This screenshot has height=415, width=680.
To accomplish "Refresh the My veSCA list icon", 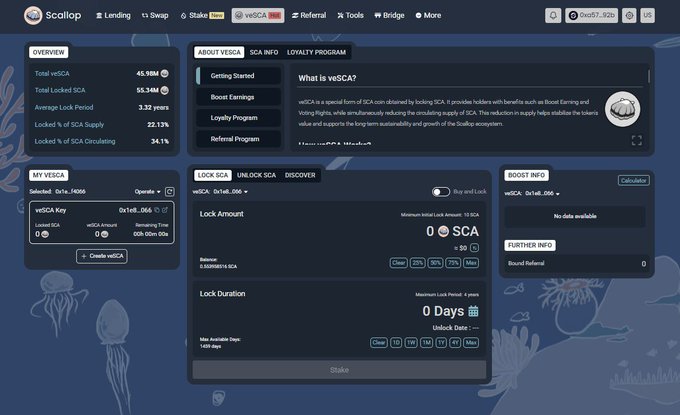I will 170,192.
